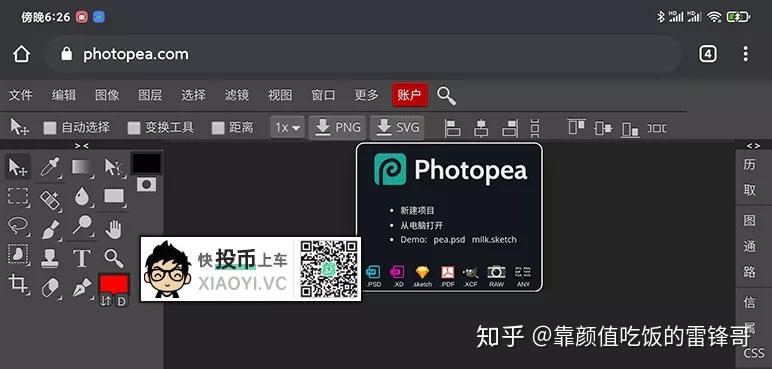This screenshot has height=369, width=772.
Task: Open the 滤镜 menu
Action: pos(237,95)
